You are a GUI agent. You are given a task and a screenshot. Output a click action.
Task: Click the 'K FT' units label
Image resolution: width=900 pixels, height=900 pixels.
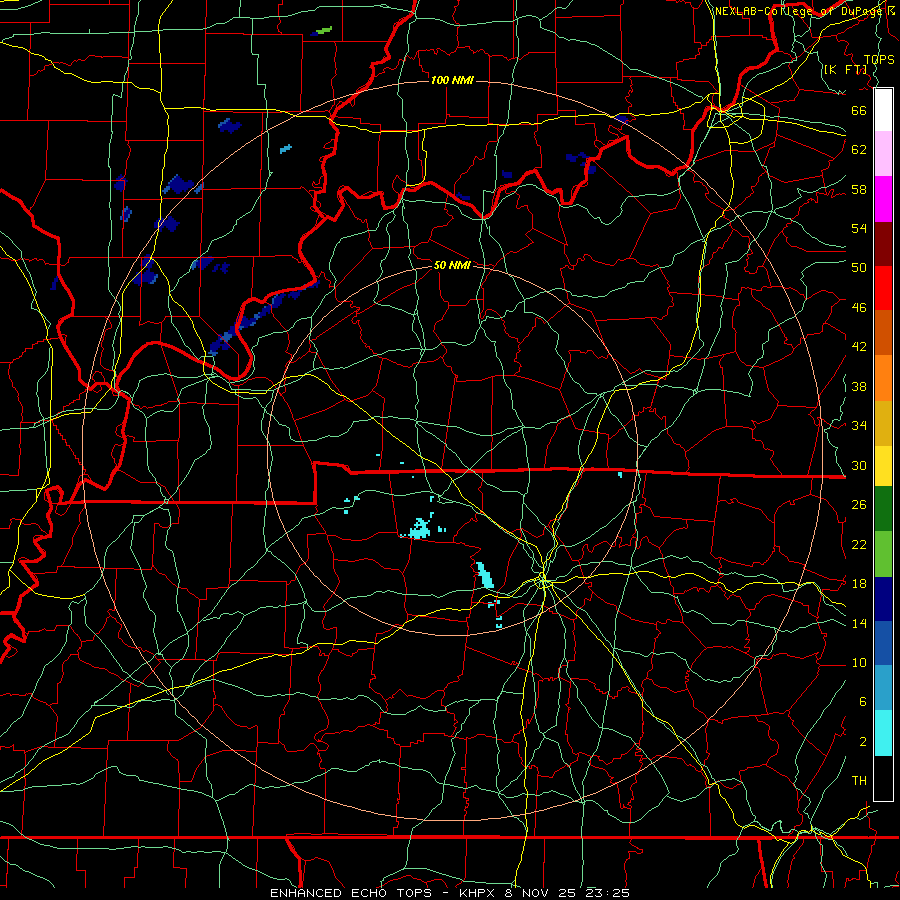(846, 70)
